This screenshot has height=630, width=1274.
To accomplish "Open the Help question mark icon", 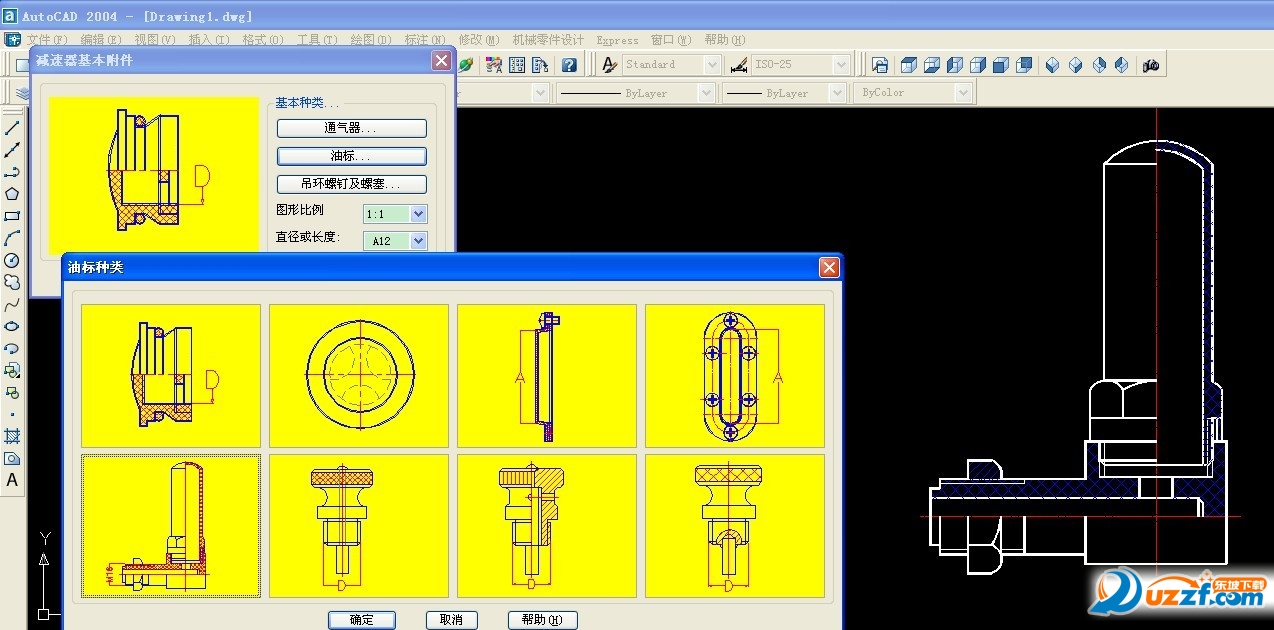I will pos(569,65).
